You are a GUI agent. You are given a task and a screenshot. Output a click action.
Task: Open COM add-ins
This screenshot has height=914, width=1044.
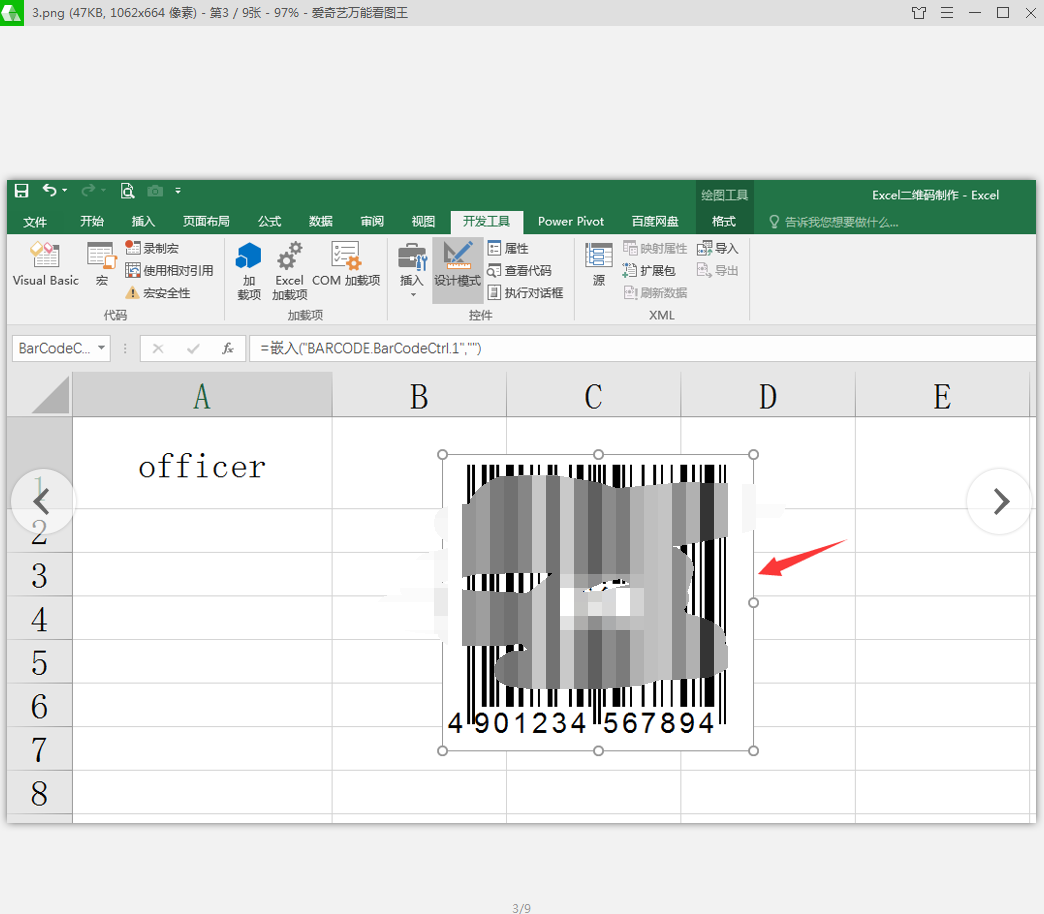pyautogui.click(x=346, y=264)
